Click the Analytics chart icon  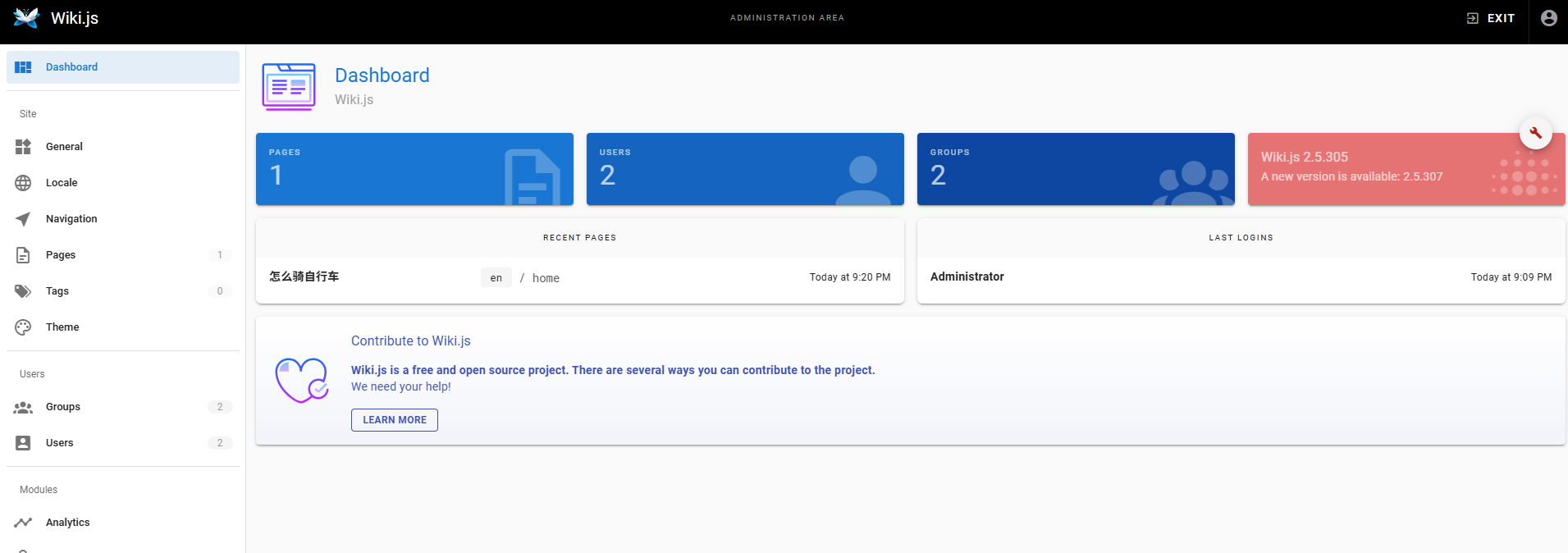(x=23, y=523)
